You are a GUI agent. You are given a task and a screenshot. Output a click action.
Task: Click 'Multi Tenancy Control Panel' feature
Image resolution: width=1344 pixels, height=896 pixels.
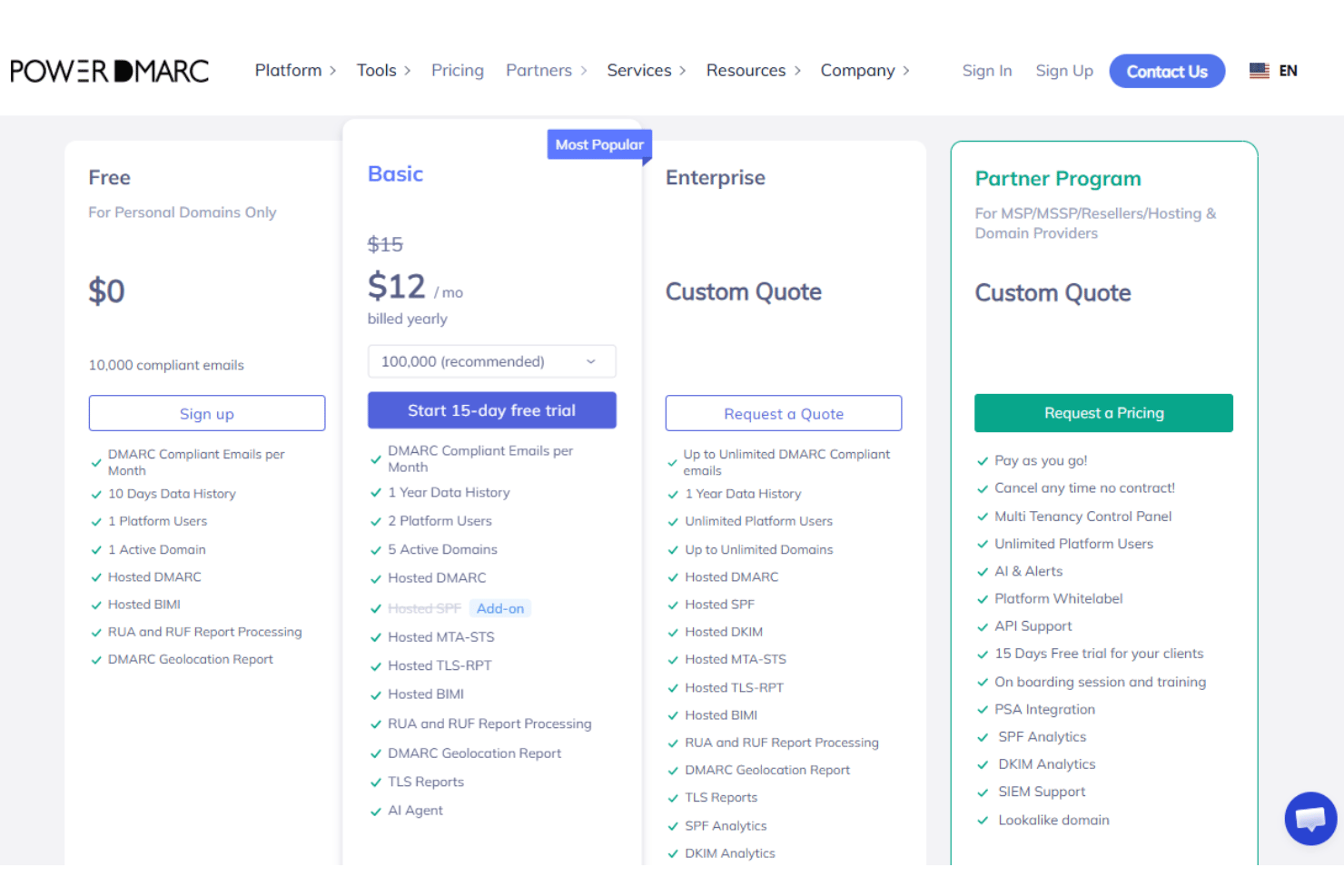pos(1082,516)
